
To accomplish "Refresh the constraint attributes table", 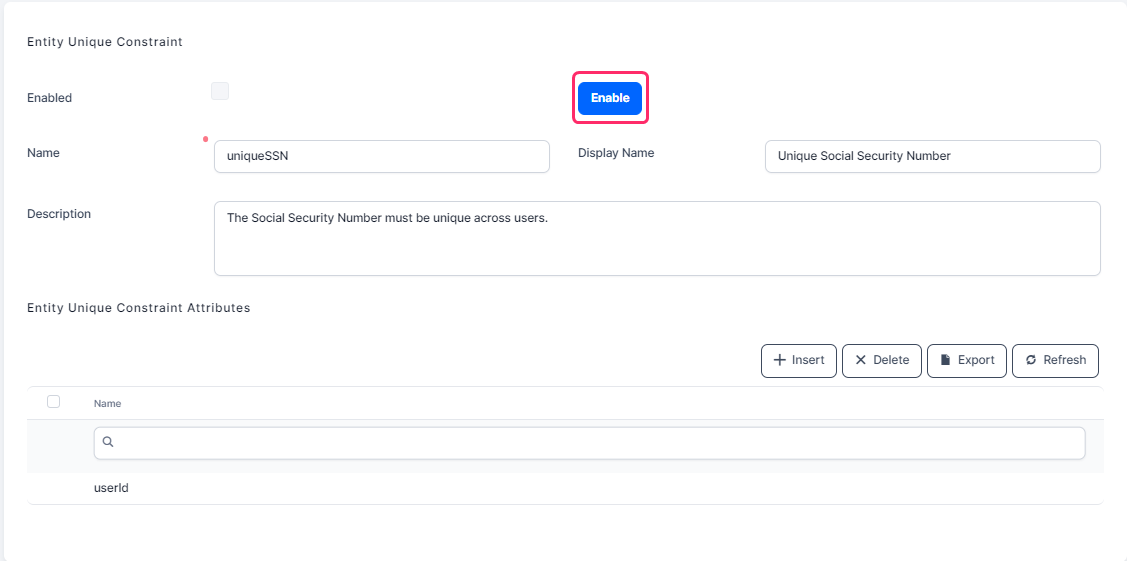I will (1055, 360).
